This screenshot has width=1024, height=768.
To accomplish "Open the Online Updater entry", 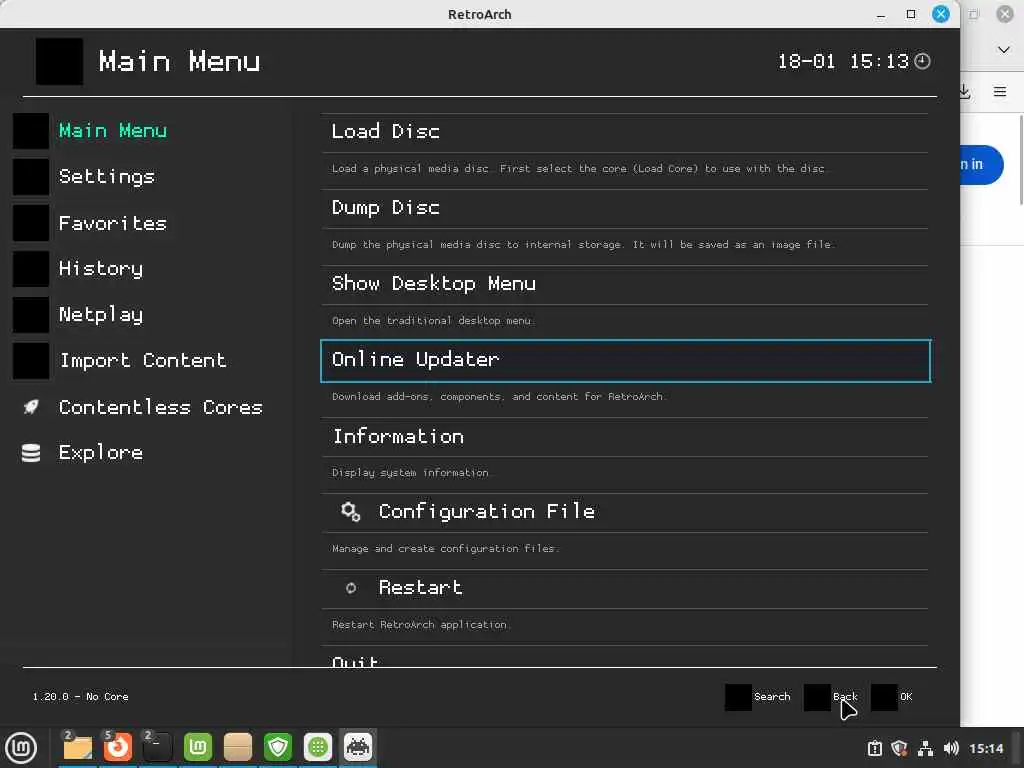I will click(x=625, y=360).
